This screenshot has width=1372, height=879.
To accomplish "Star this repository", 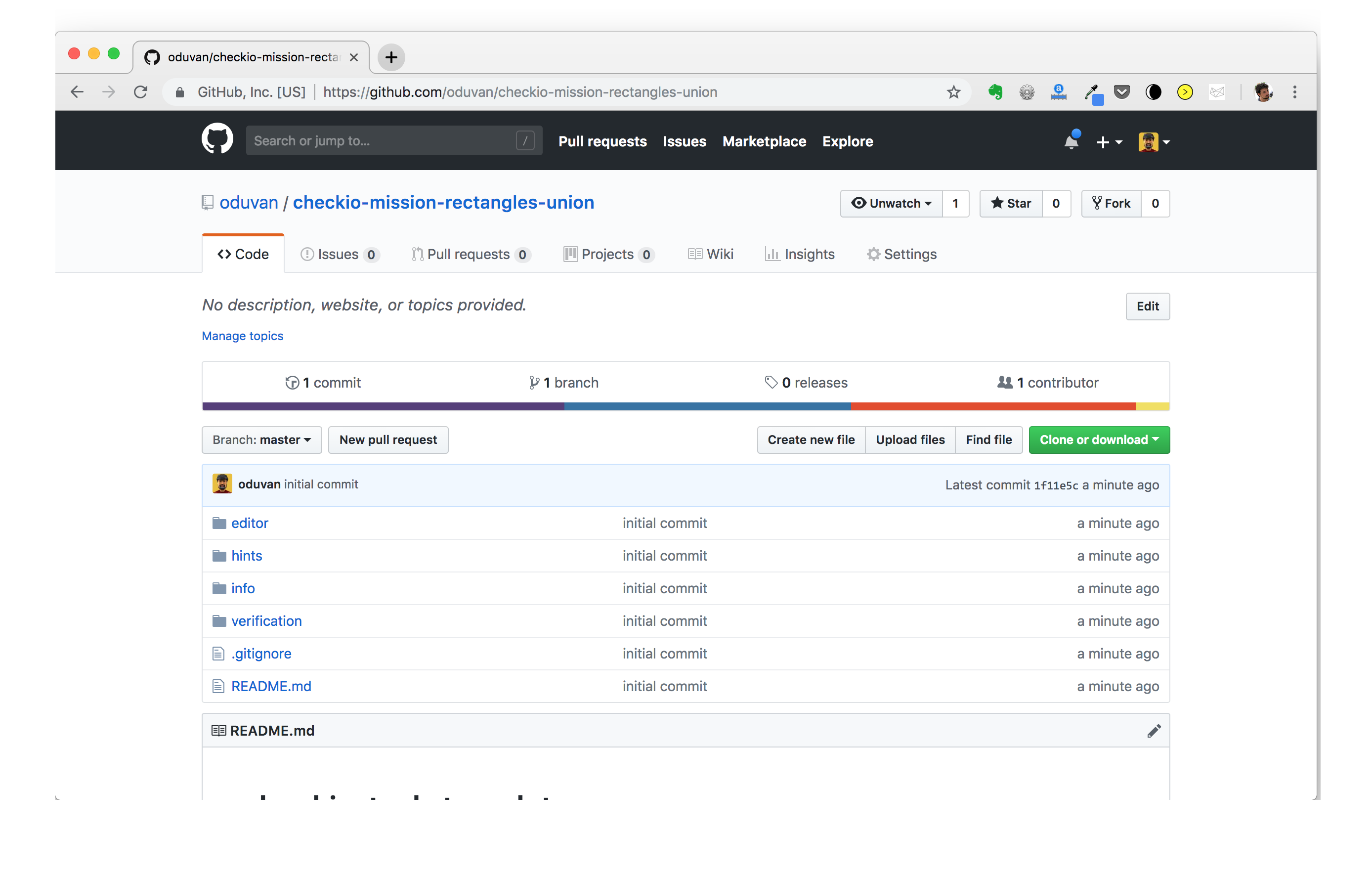I will [x=1011, y=203].
